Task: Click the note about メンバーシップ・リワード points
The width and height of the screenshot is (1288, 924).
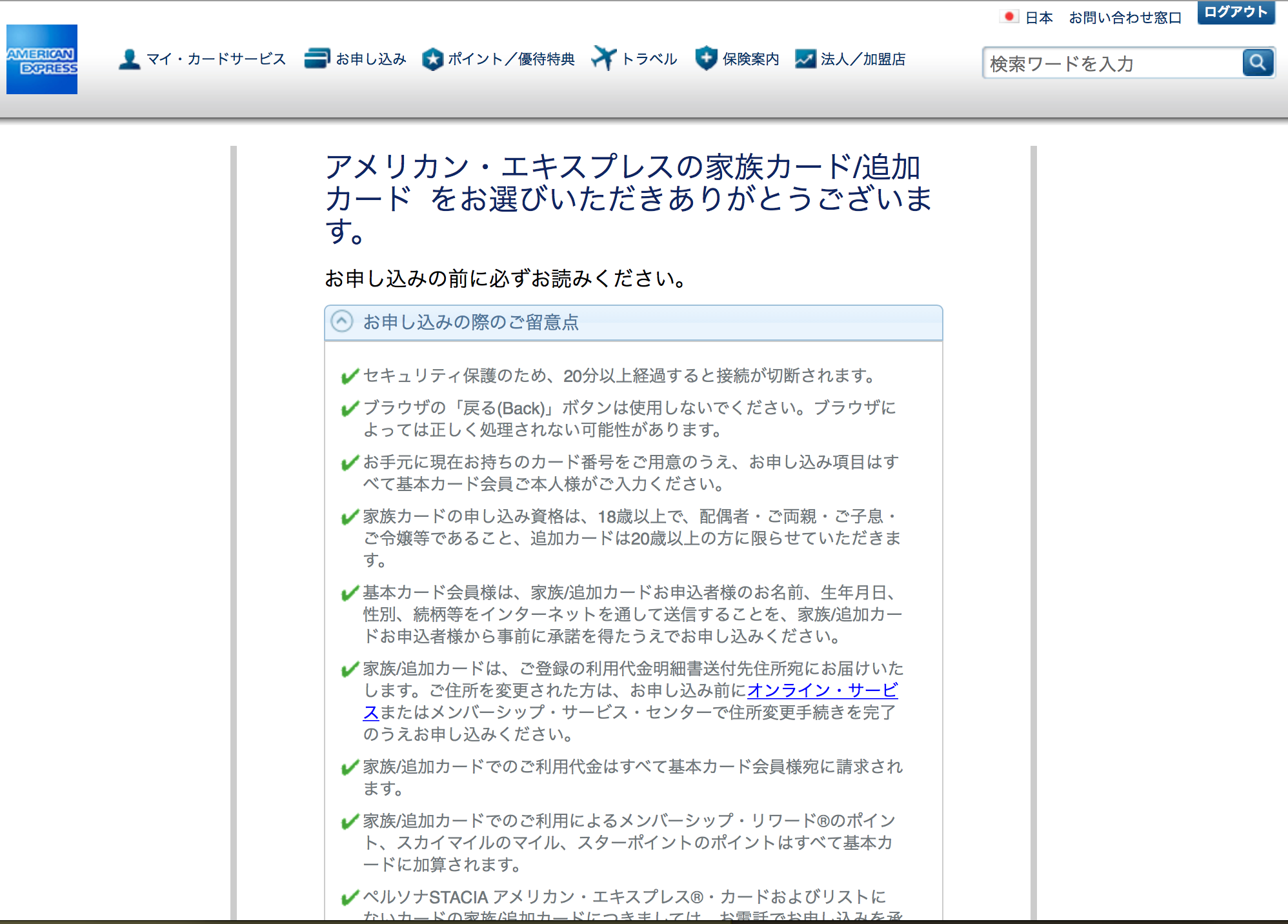Action: [630, 843]
